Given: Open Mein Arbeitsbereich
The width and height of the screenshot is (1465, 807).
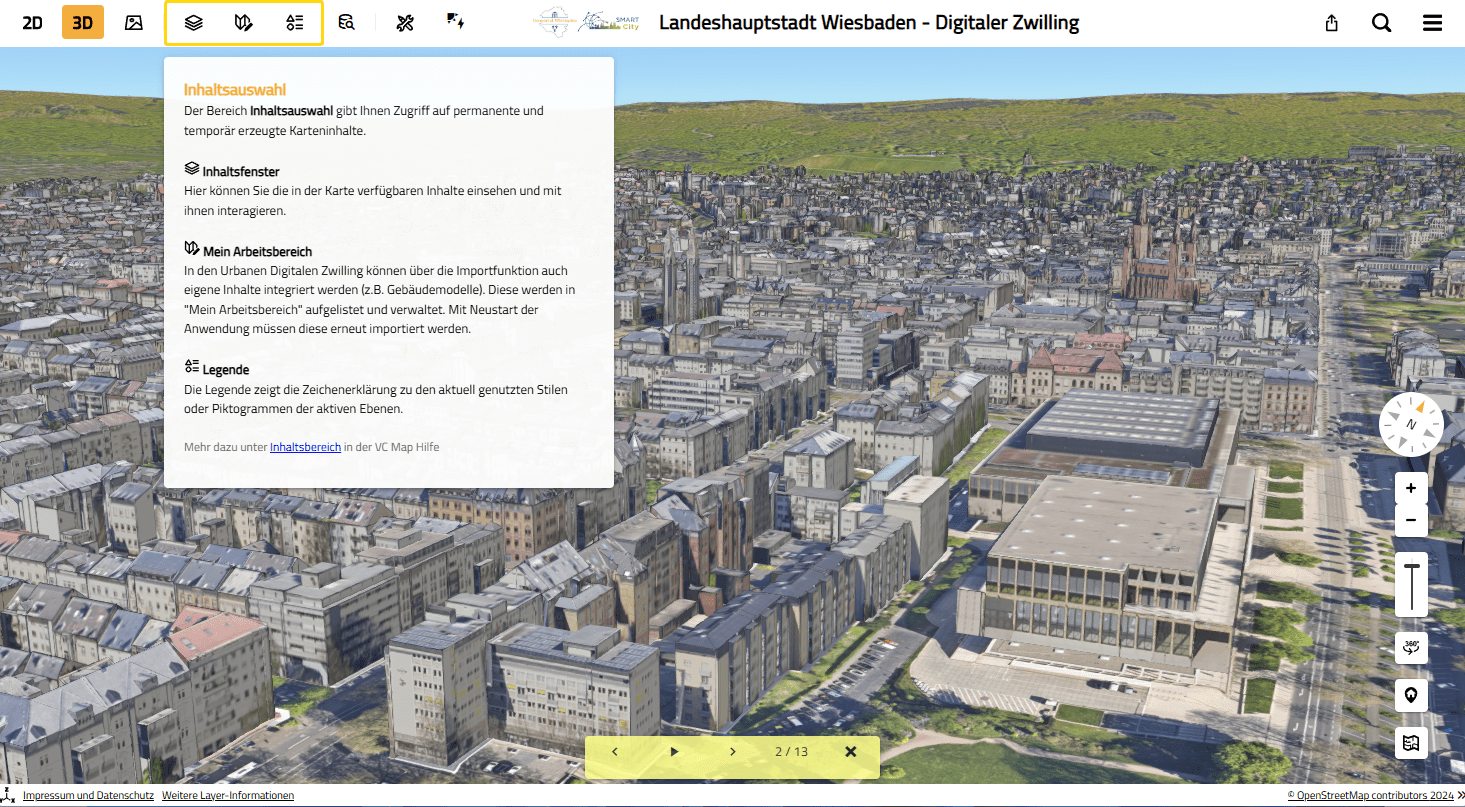Looking at the screenshot, I should click(243, 22).
